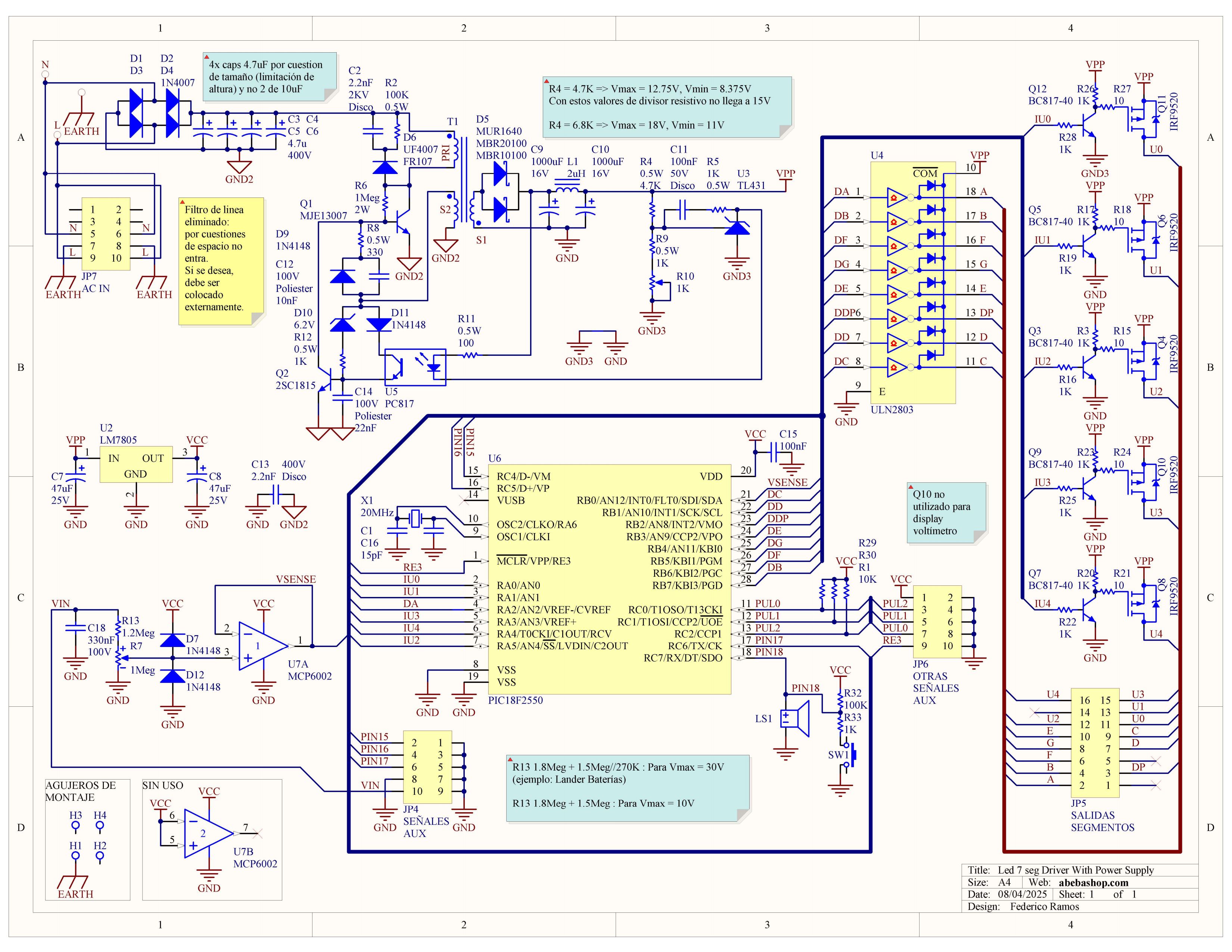Viewport: 1232px width, 952px height.
Task: Click the JP6 otras señales aux header
Action: click(x=937, y=622)
